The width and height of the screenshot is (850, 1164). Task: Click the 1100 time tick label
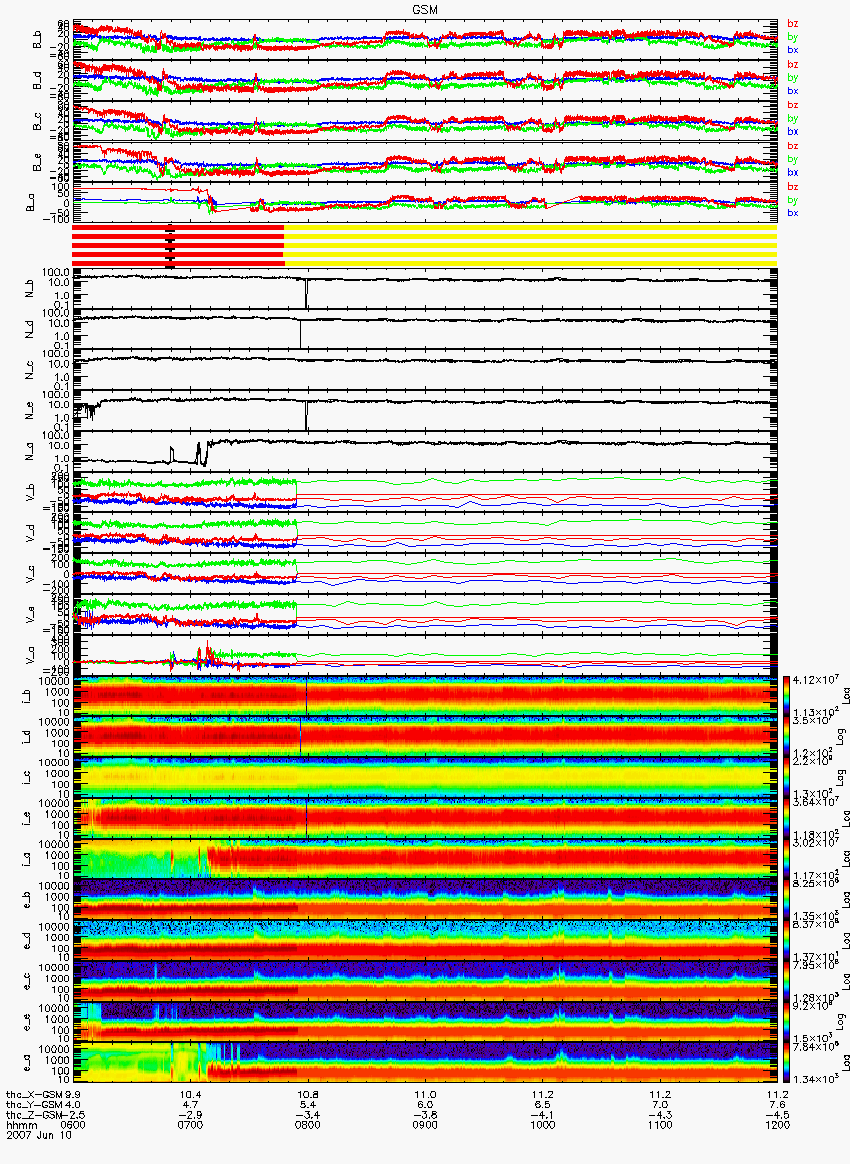660,1125
